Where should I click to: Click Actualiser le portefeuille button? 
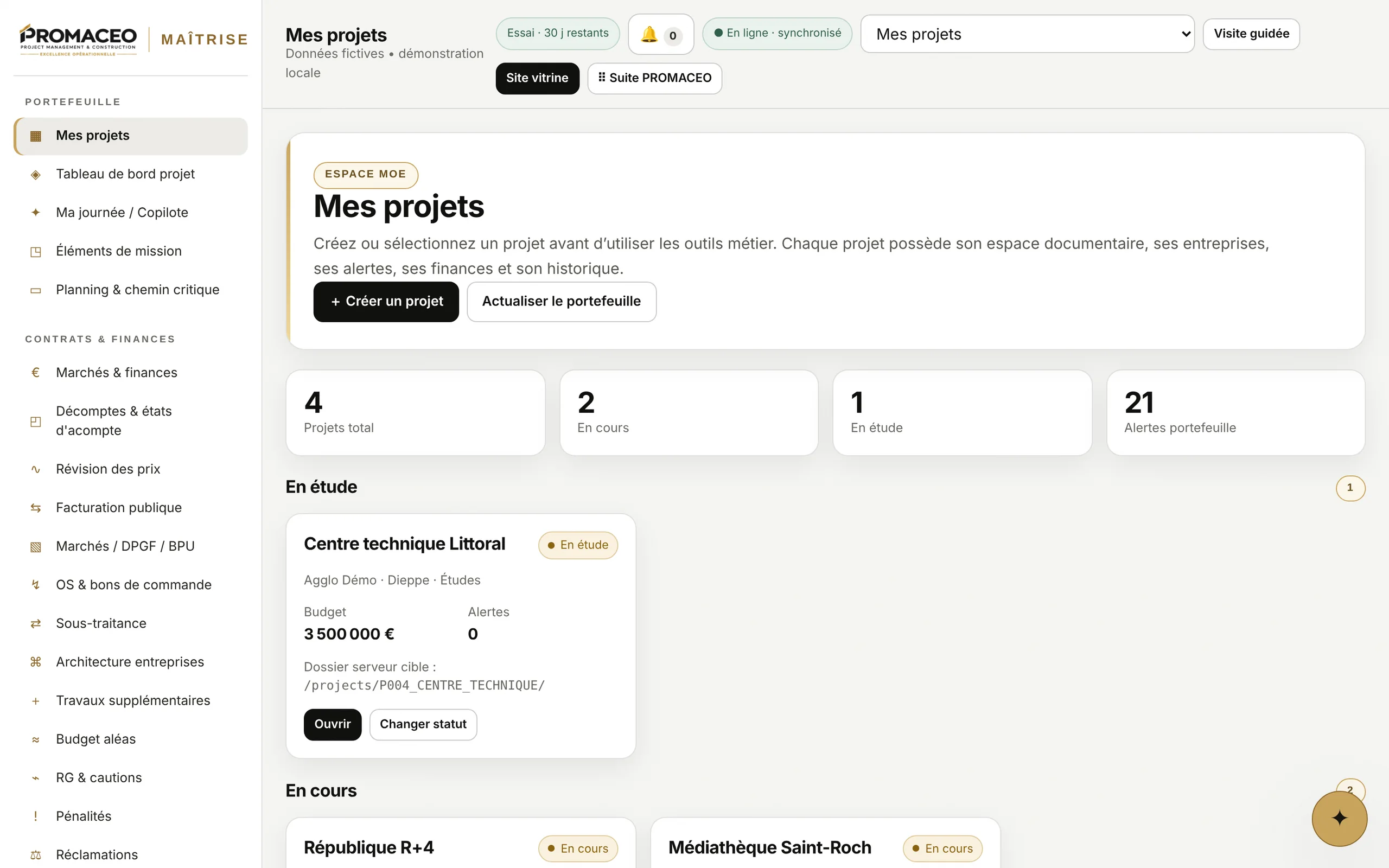tap(562, 302)
